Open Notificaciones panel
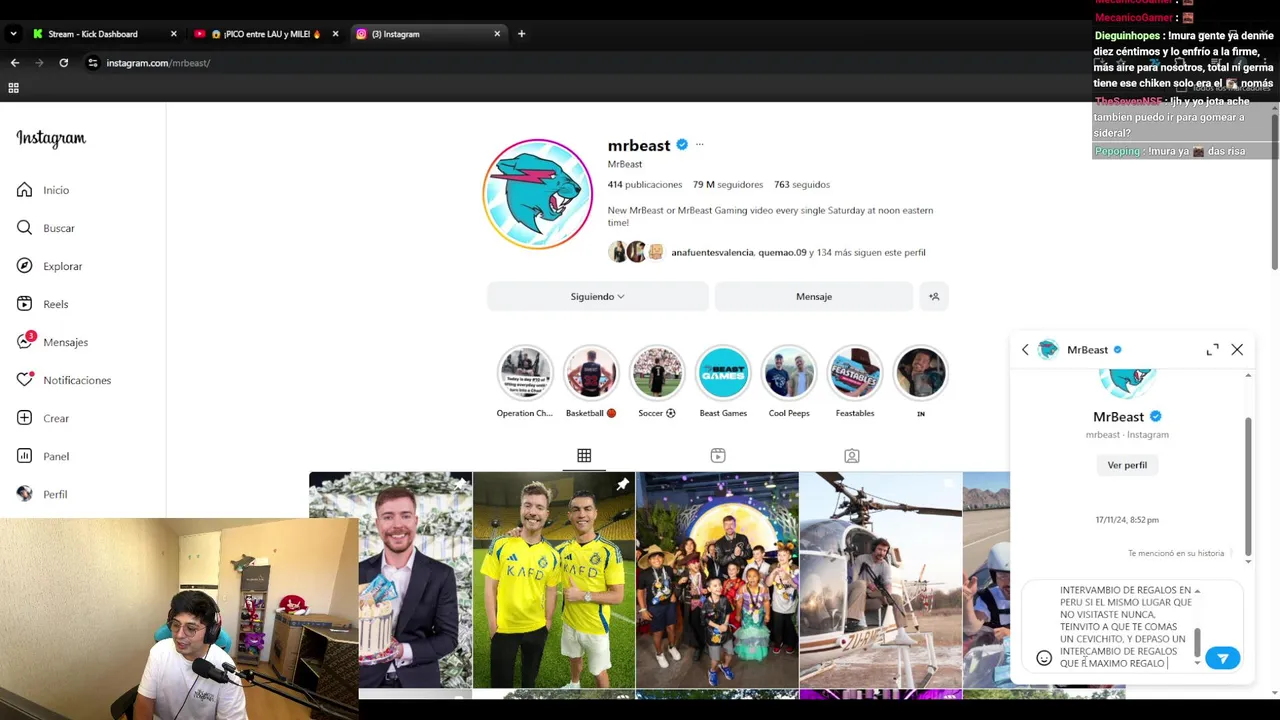This screenshot has height=720, width=1280. [64, 380]
